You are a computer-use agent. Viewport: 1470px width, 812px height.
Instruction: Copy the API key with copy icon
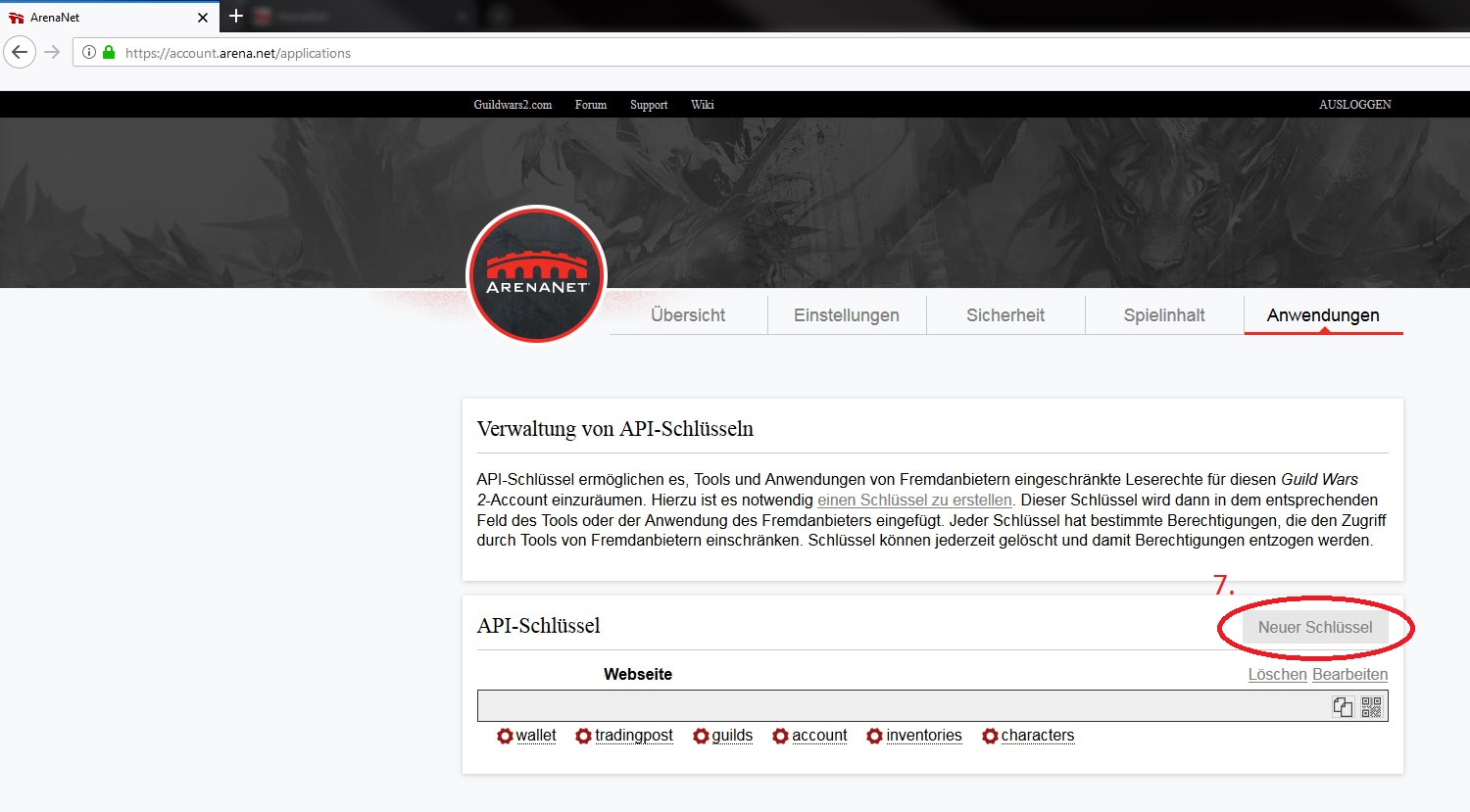point(1343,706)
